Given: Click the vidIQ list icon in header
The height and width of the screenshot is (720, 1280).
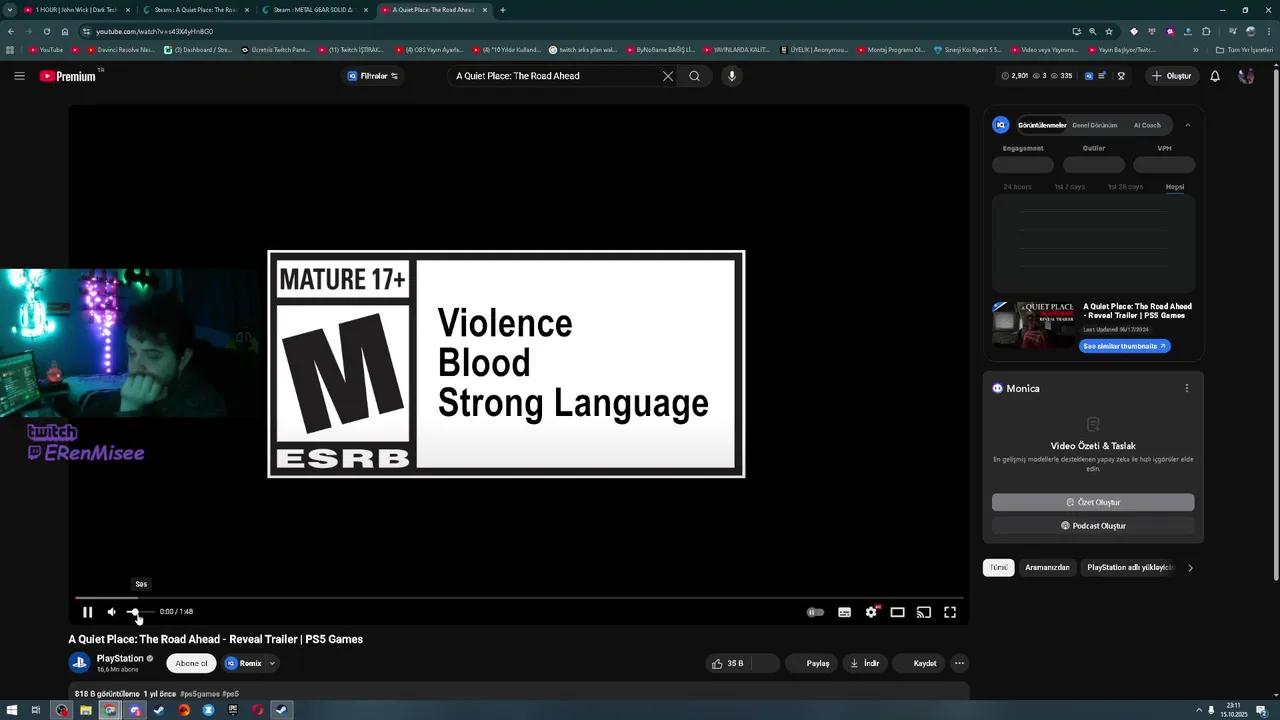Looking at the screenshot, I should click(1102, 76).
